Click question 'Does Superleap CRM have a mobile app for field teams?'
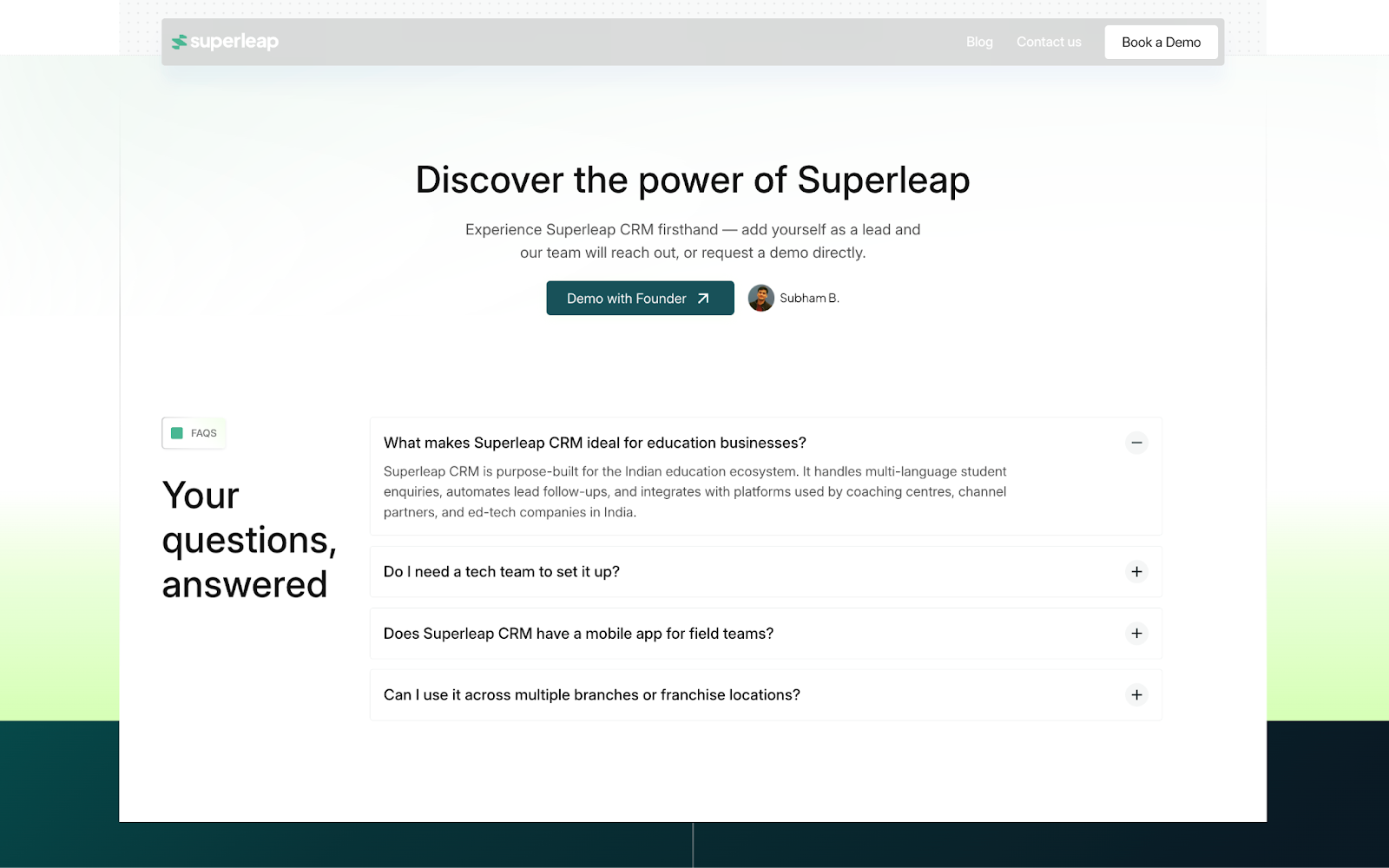1389x868 pixels. click(x=578, y=634)
